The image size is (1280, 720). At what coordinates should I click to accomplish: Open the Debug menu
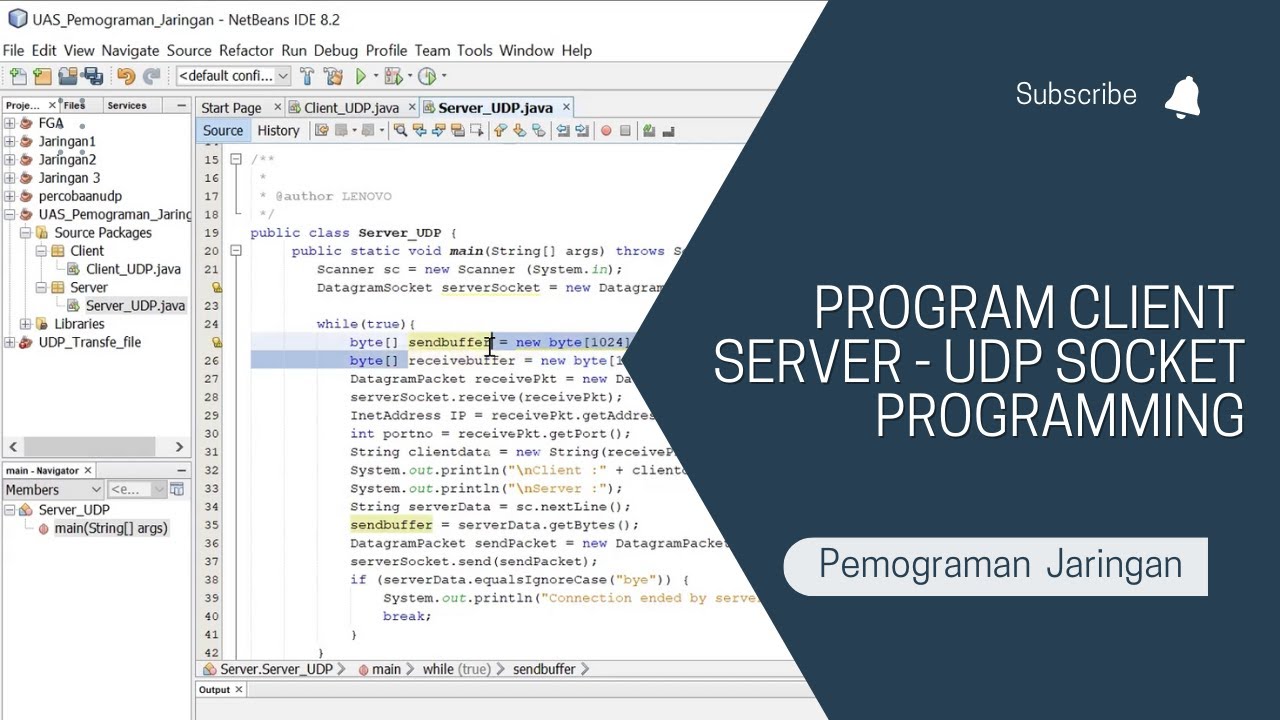[x=336, y=50]
